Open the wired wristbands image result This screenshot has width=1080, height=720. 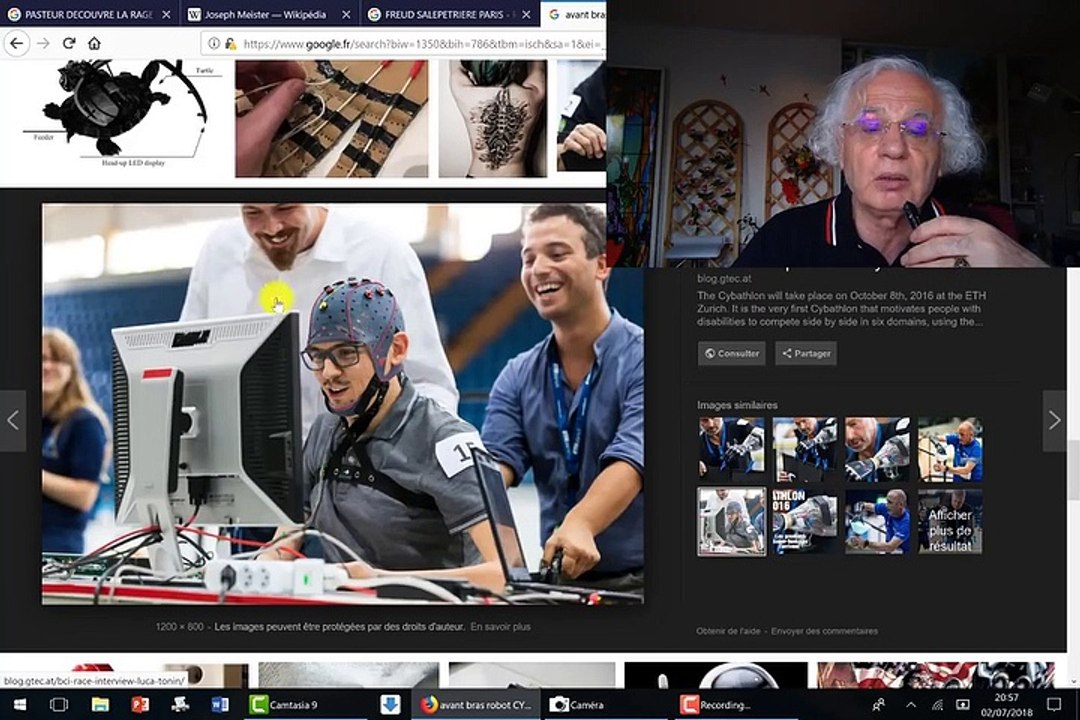331,119
